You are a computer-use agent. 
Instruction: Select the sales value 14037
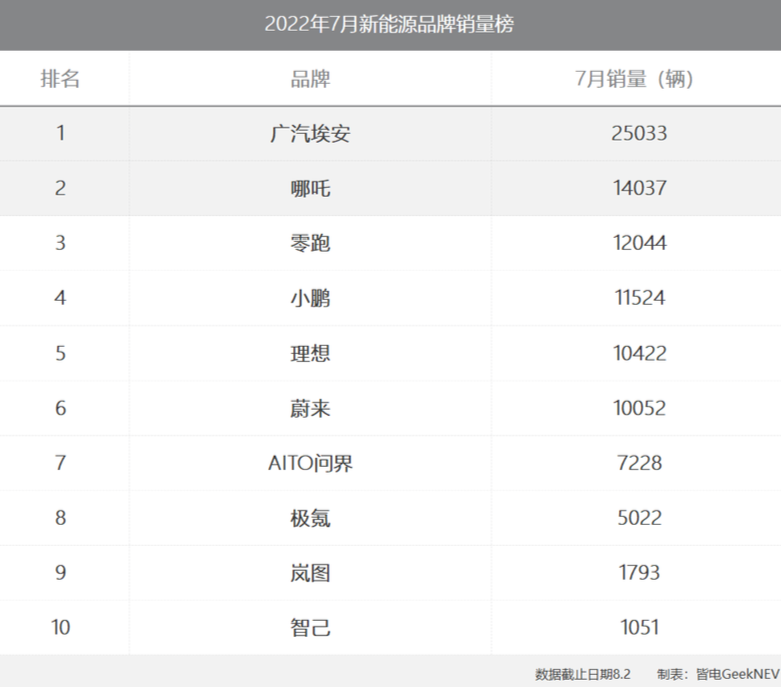click(640, 188)
